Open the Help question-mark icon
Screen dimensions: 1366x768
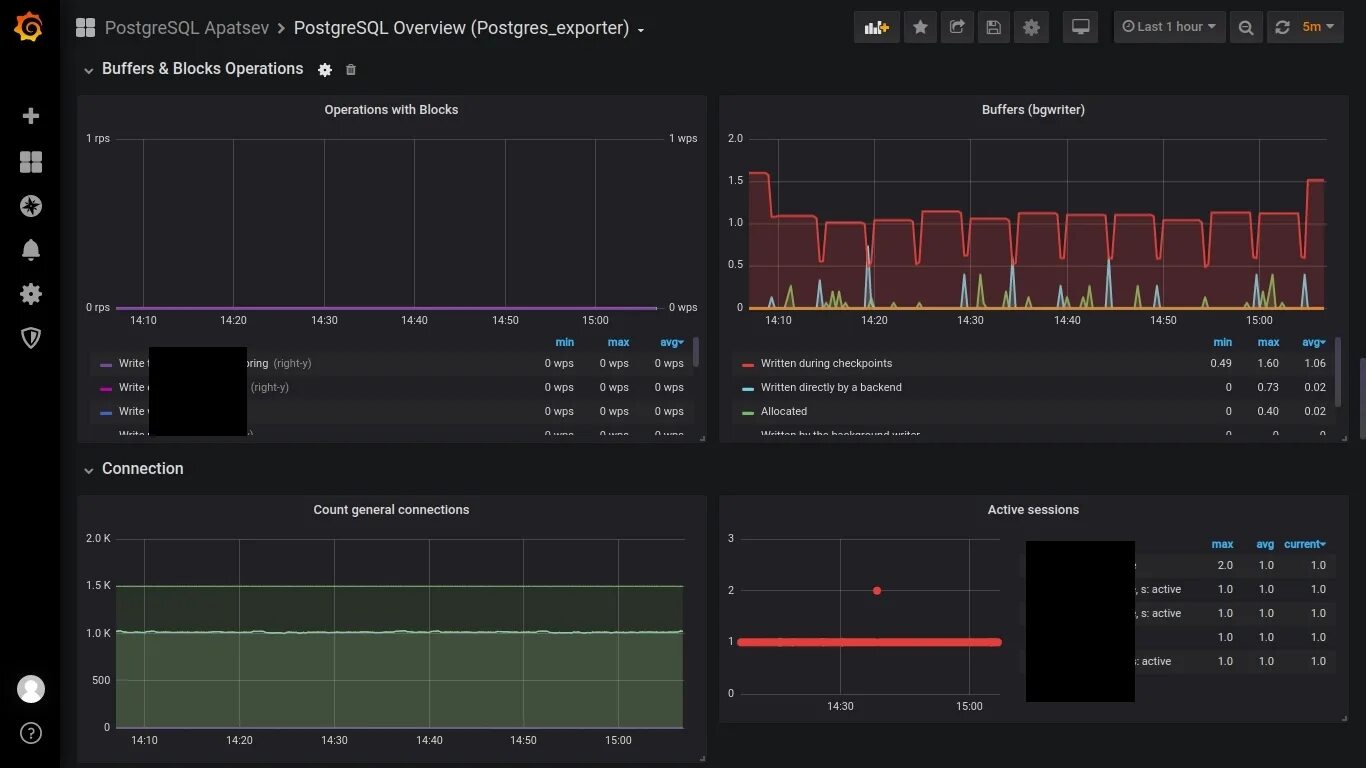30,733
